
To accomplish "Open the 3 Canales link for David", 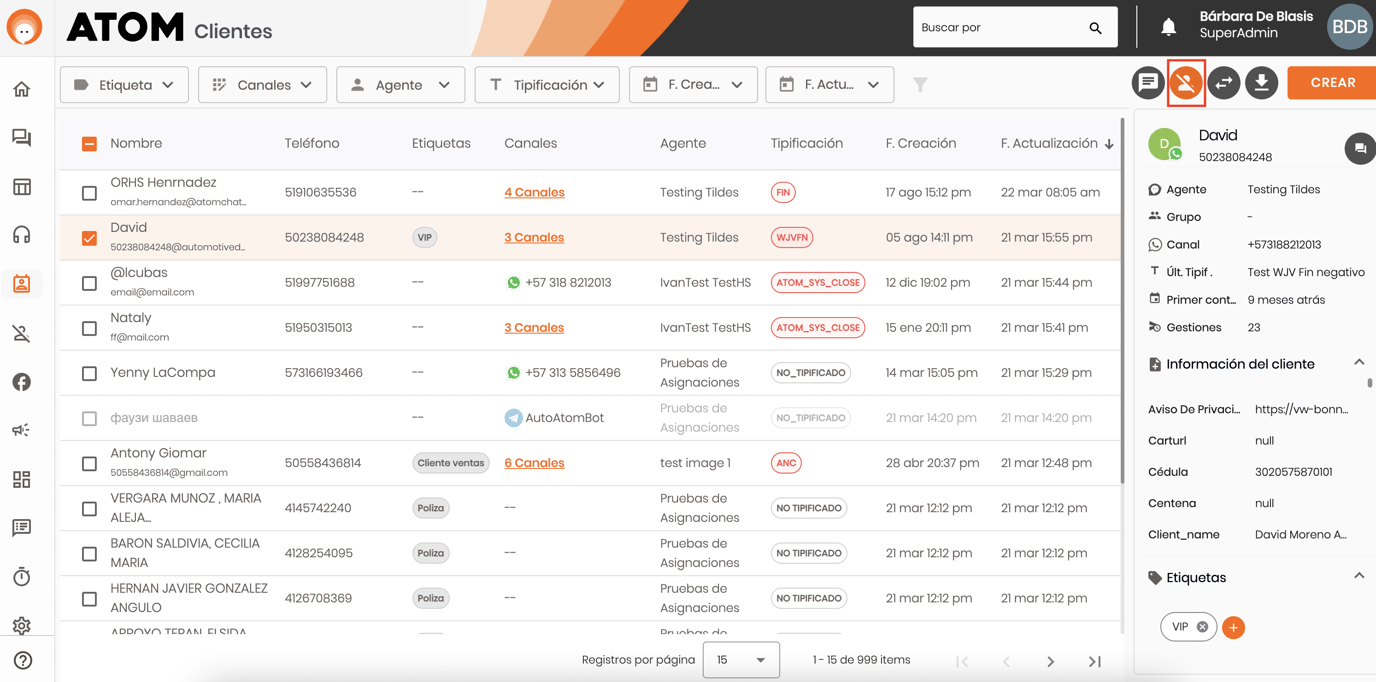I will [534, 237].
